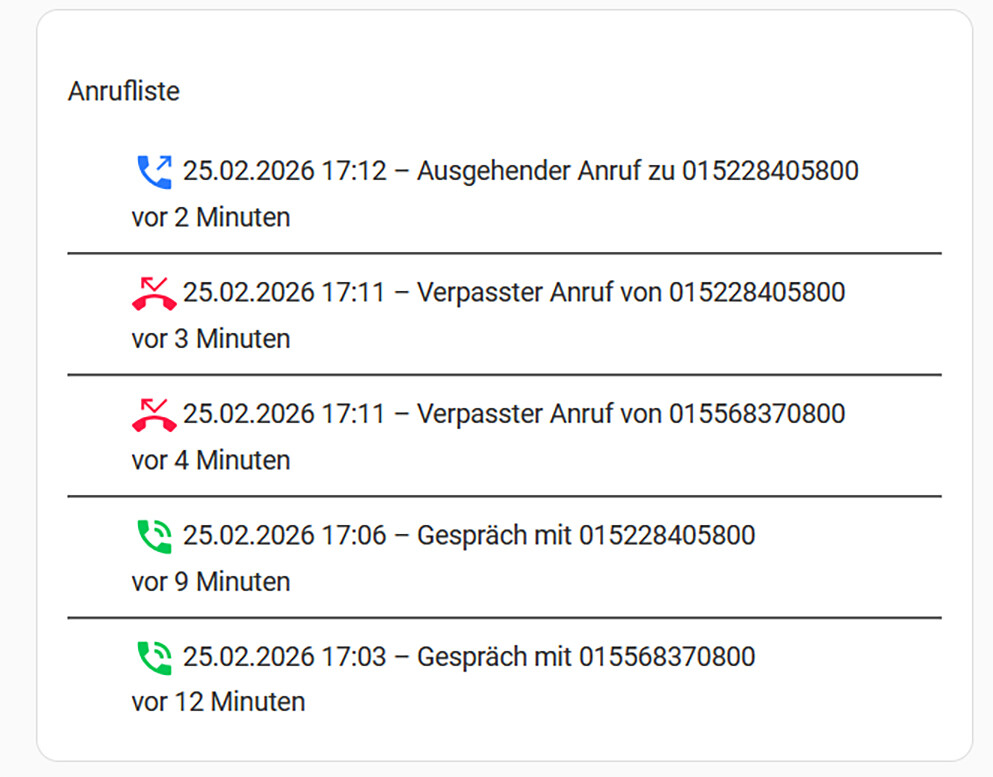Select number 015228405800 in missed call entry

point(757,293)
